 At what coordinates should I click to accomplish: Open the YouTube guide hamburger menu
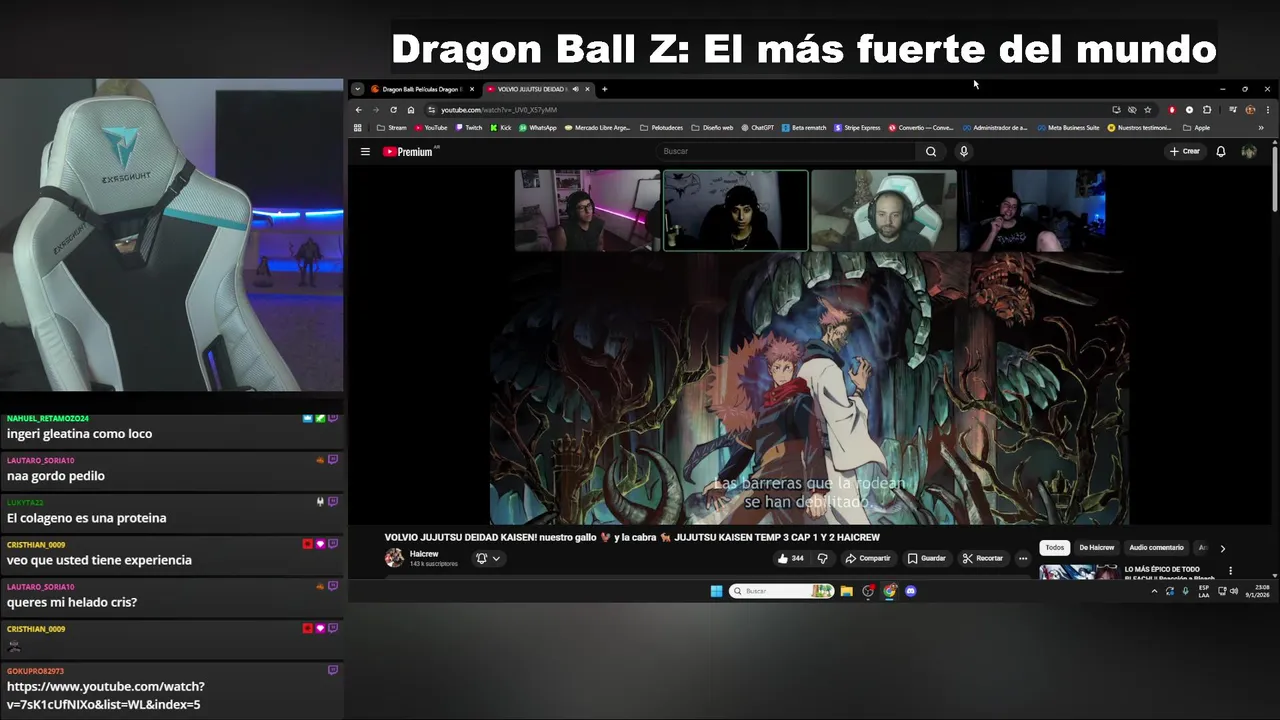[365, 152]
